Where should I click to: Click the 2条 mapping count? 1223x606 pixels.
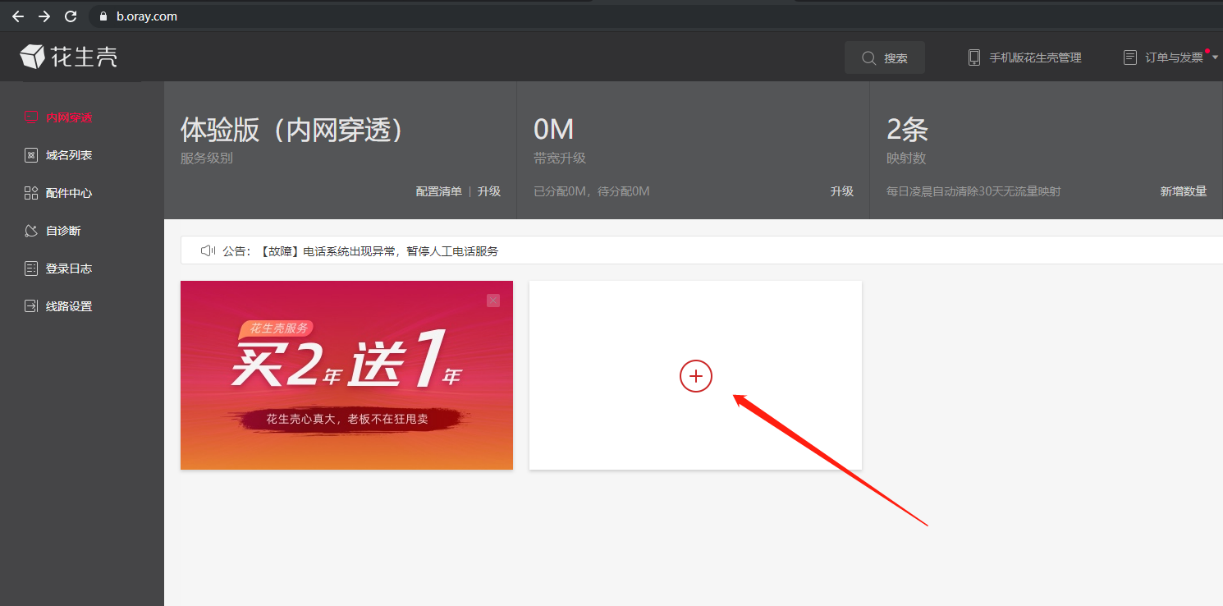click(908, 129)
